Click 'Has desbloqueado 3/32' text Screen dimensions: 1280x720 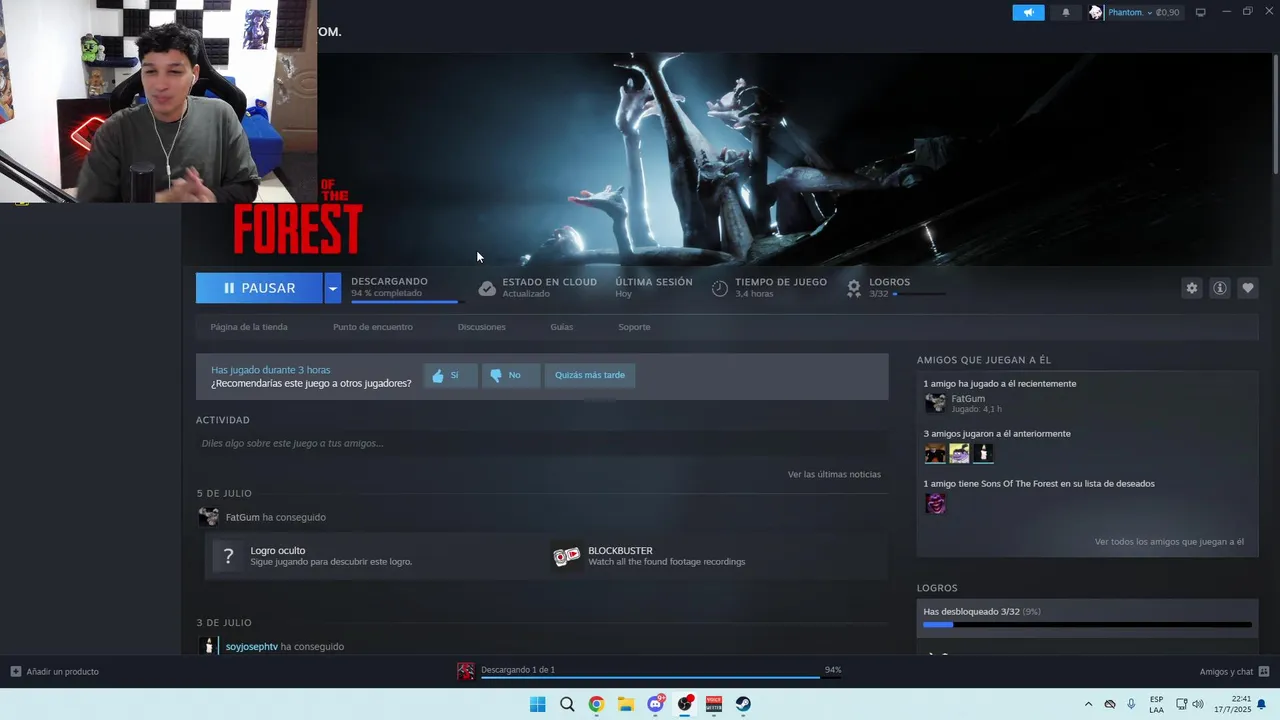pyautogui.click(x=971, y=612)
